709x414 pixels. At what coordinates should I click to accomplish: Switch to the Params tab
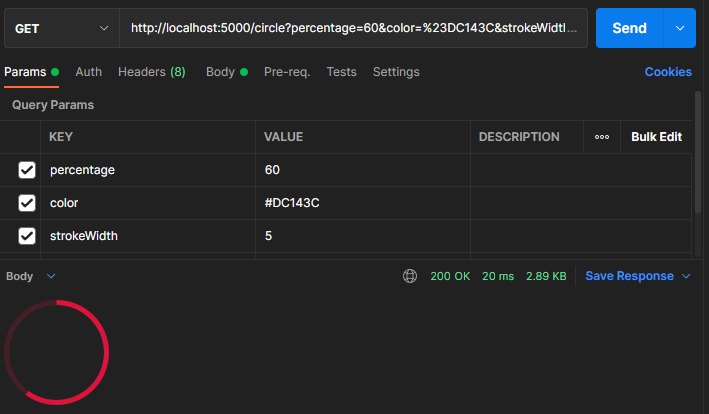(31, 72)
